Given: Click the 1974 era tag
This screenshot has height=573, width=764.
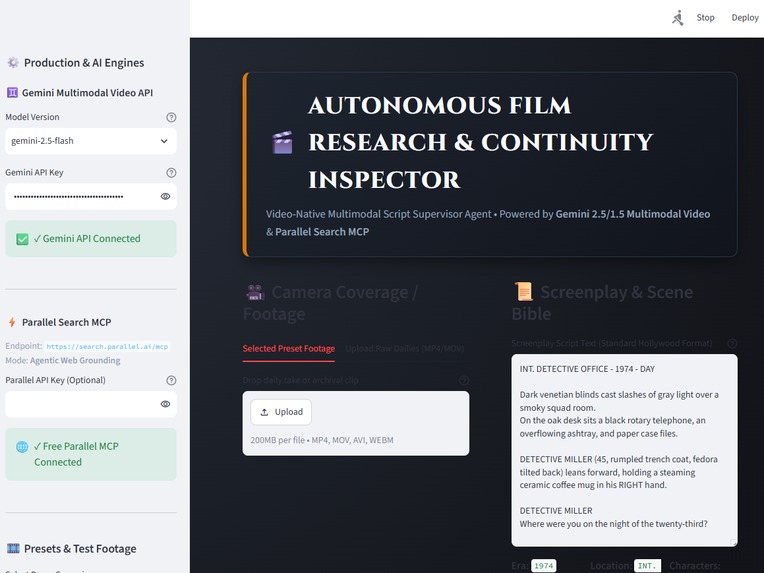Looking at the screenshot, I should [543, 566].
